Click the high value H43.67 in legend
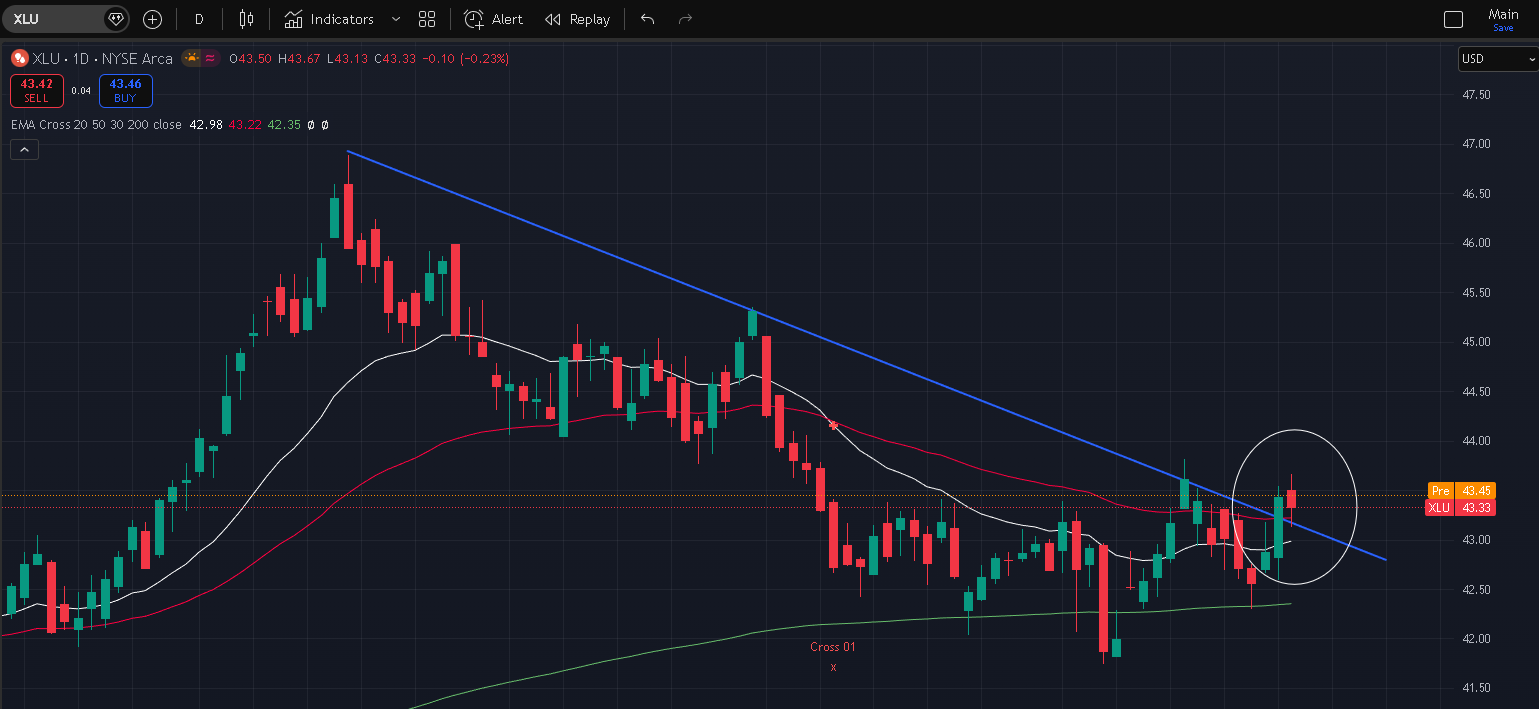The width and height of the screenshot is (1539, 709). tap(299, 59)
